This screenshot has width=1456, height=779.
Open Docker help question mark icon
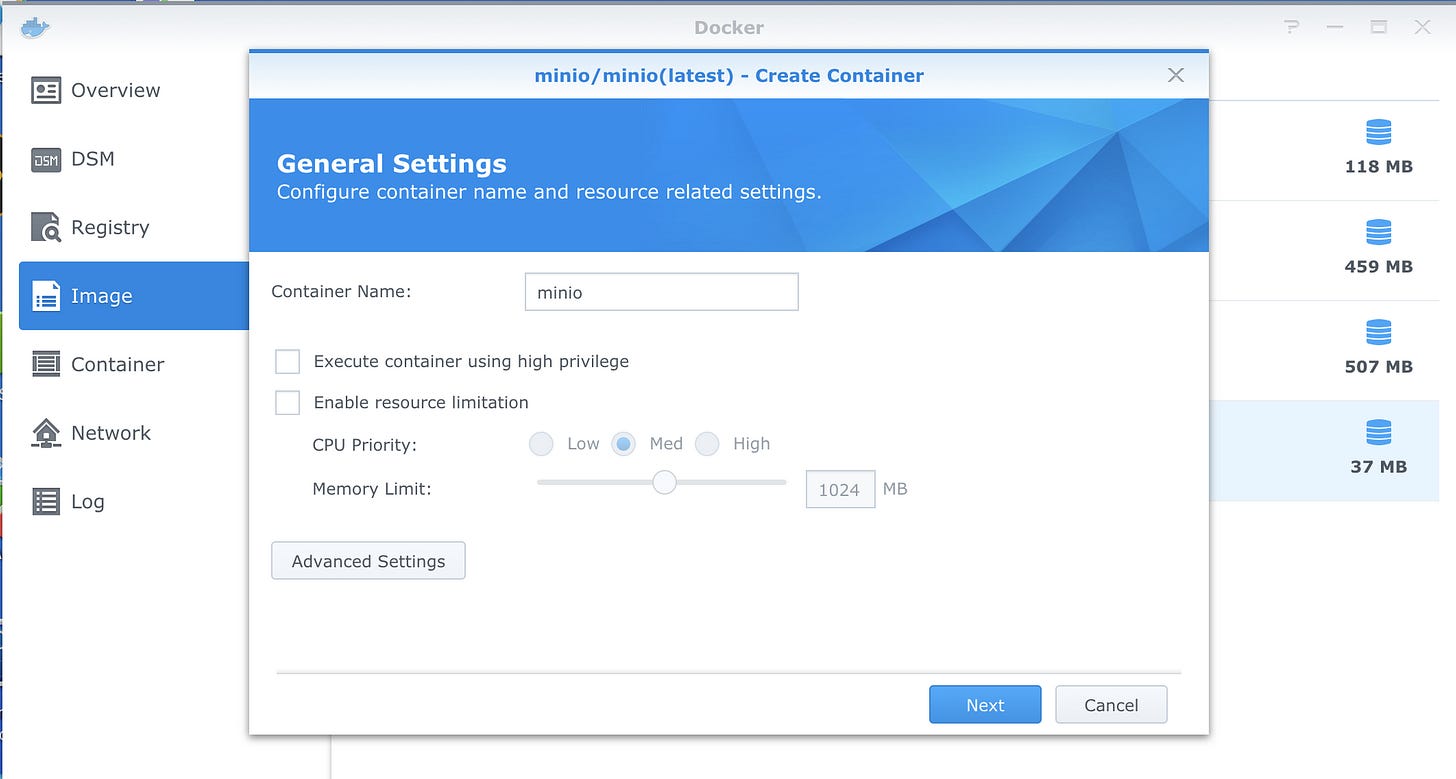1293,28
